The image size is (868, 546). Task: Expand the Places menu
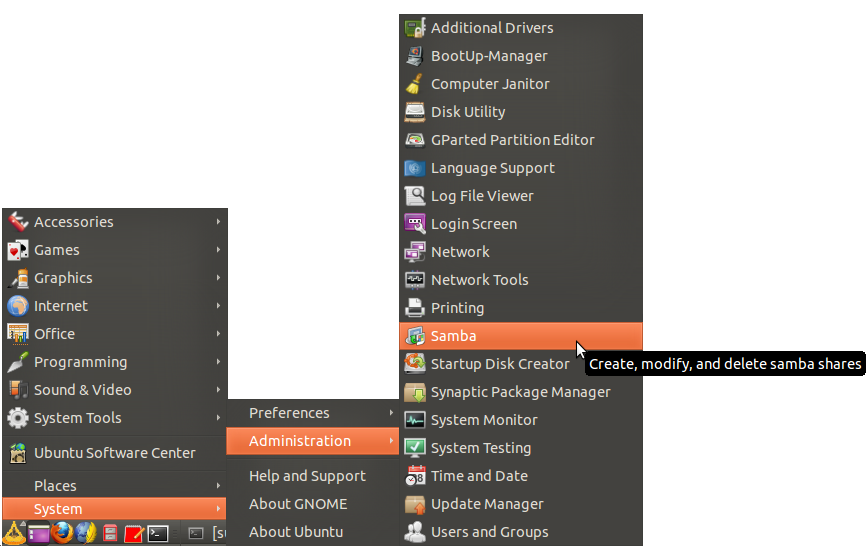pos(115,486)
